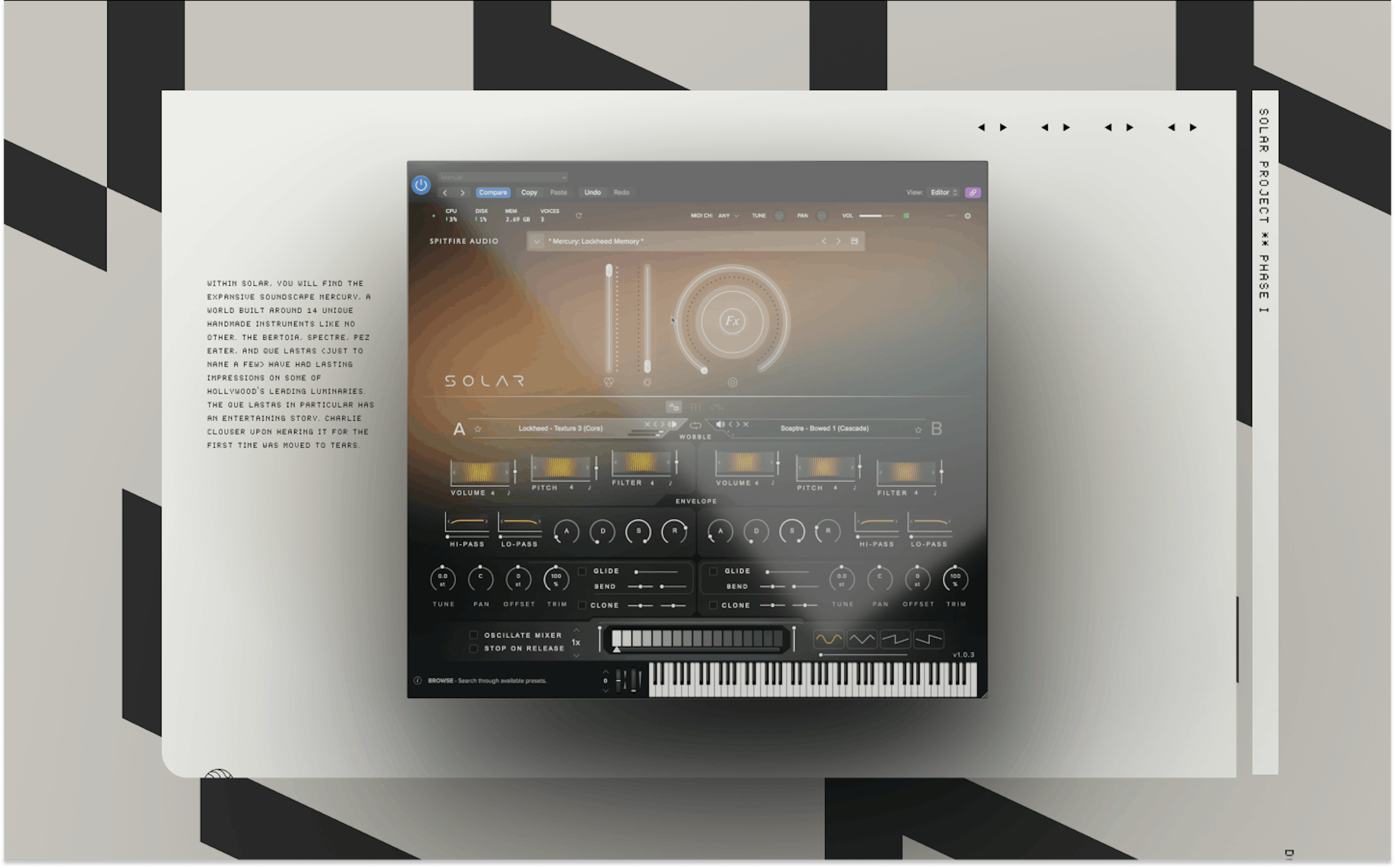1395x868 pixels.
Task: Open the Manual preset dropdown at top
Action: (x=503, y=177)
